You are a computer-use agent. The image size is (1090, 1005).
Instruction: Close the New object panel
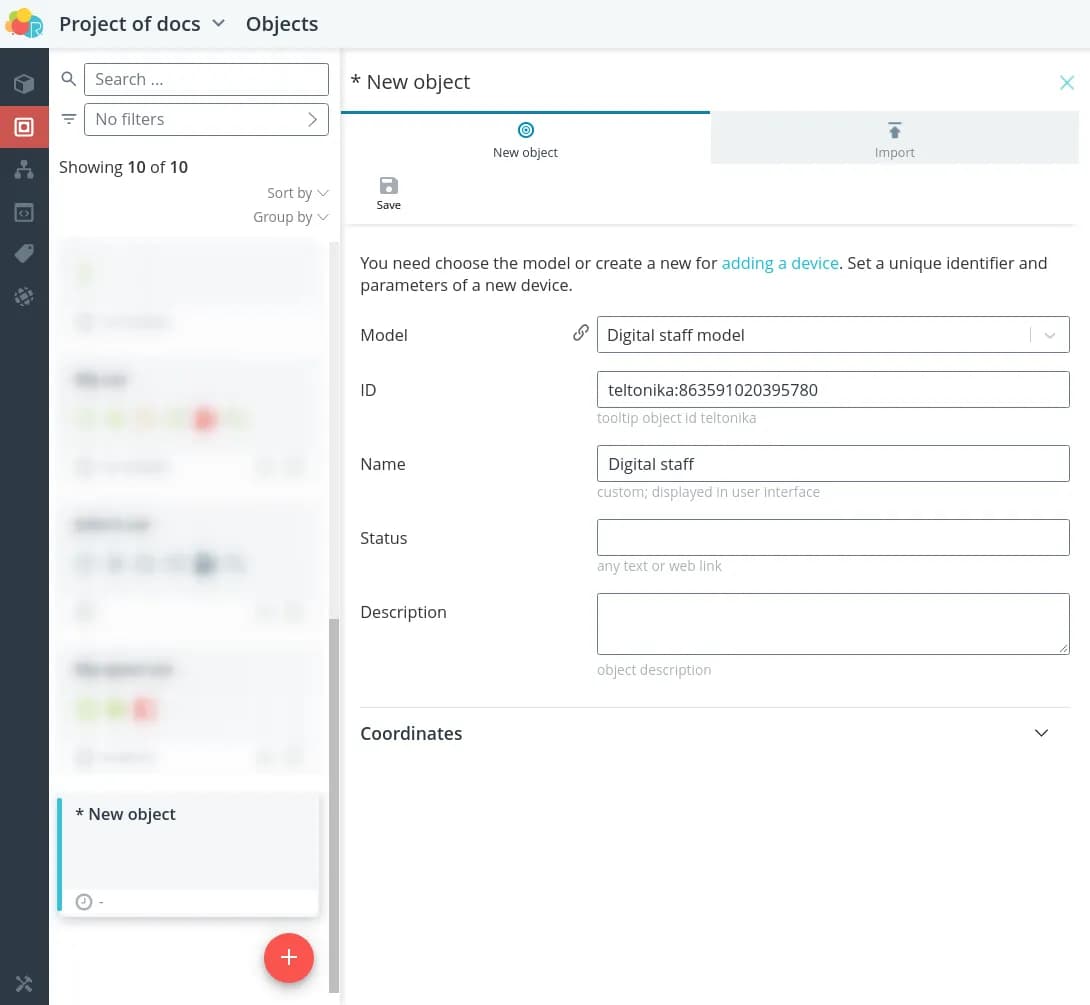[1067, 83]
